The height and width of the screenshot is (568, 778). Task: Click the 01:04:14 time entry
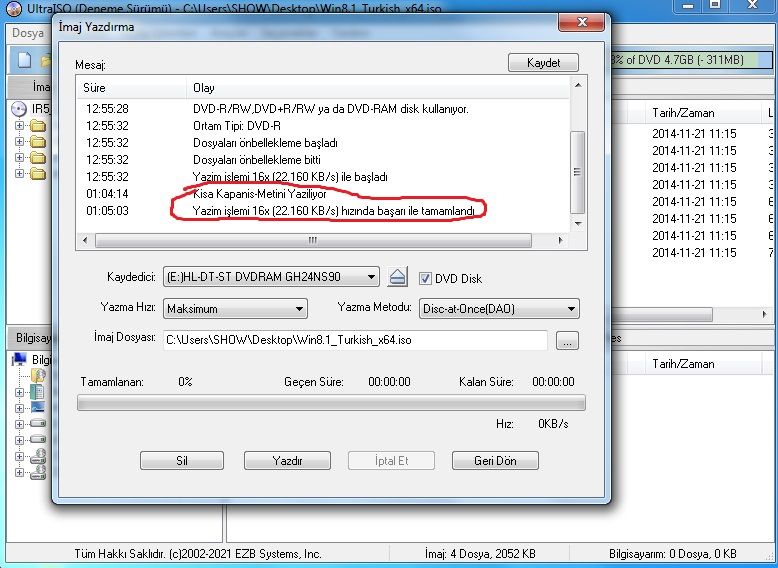pyautogui.click(x=107, y=193)
